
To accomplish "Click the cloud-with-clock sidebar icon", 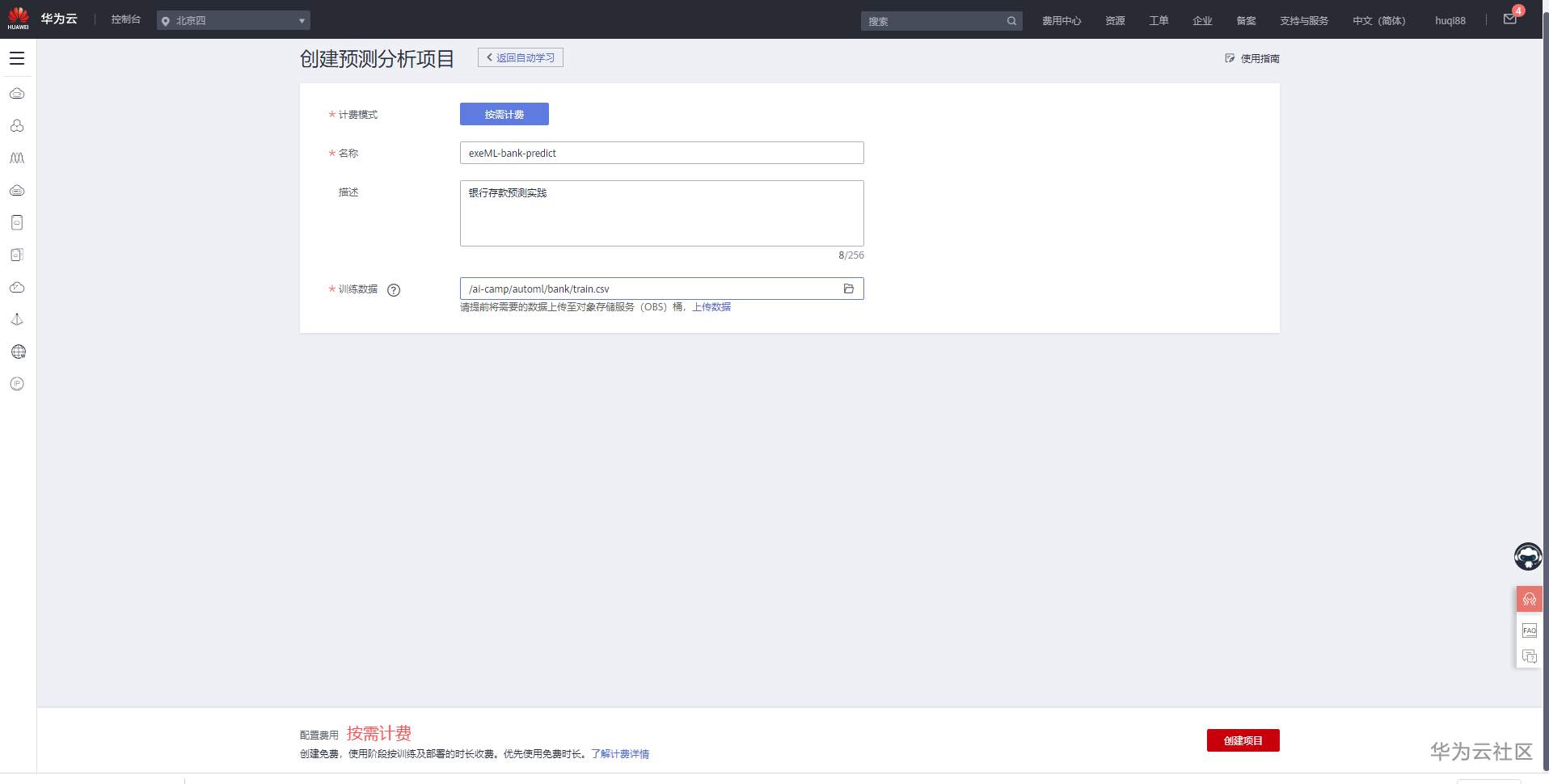I will click(17, 288).
